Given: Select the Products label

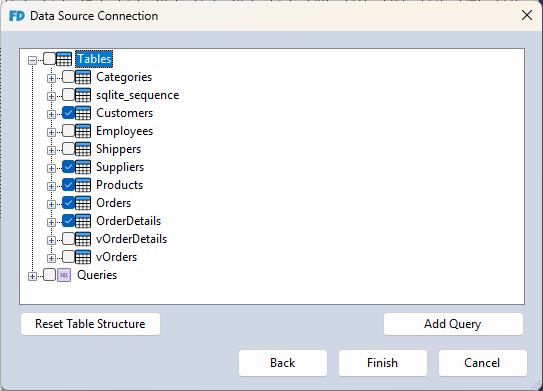Looking at the screenshot, I should (119, 185).
